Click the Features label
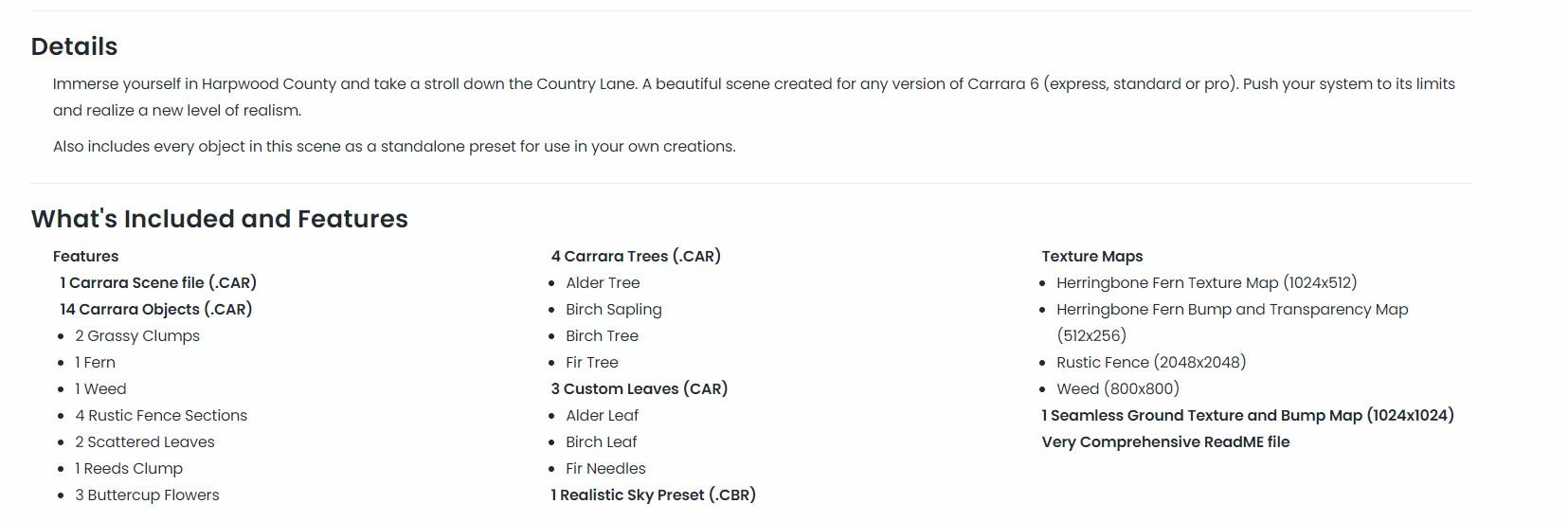Image resolution: width=1568 pixels, height=522 pixels. (x=85, y=257)
